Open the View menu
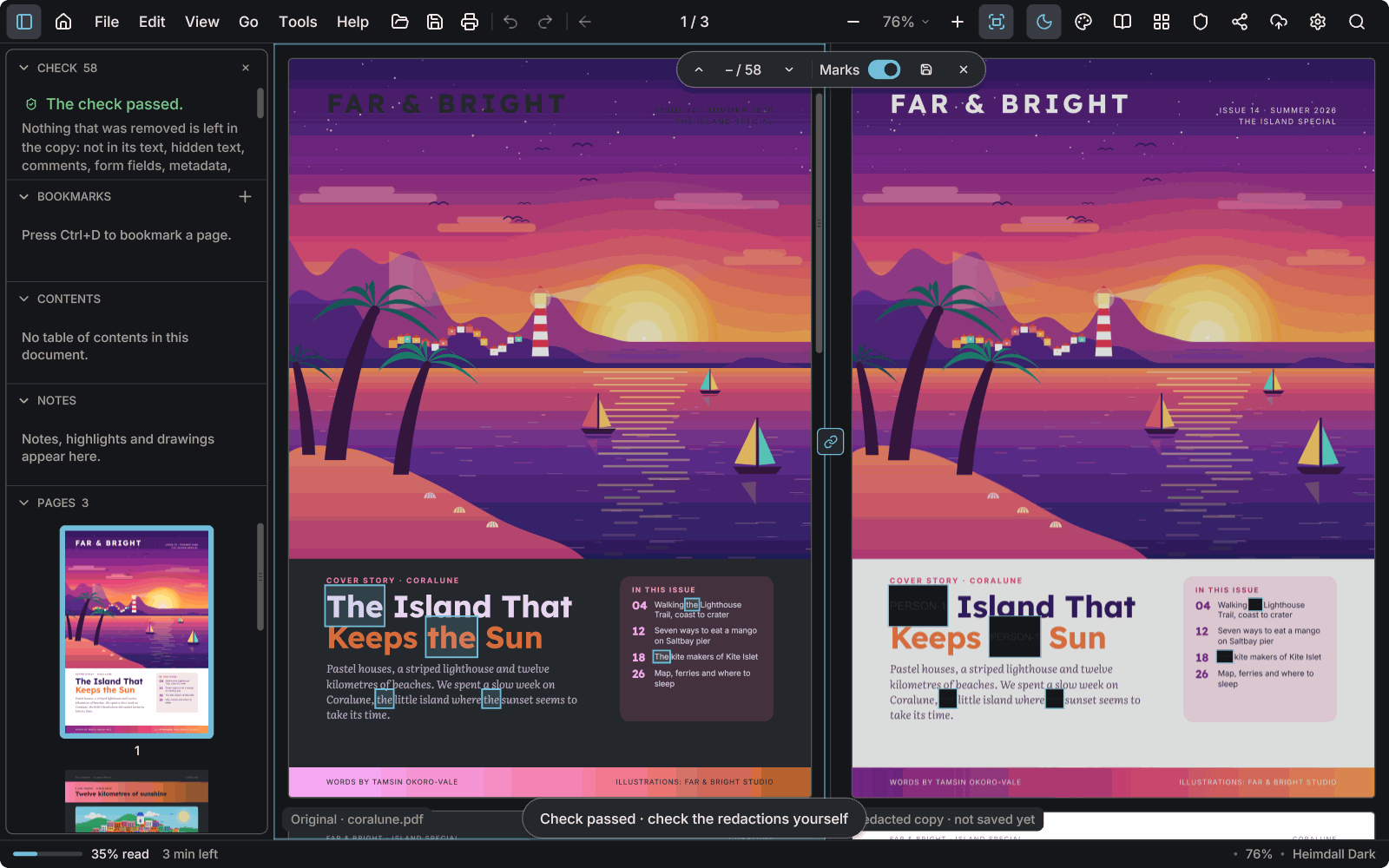 201,22
